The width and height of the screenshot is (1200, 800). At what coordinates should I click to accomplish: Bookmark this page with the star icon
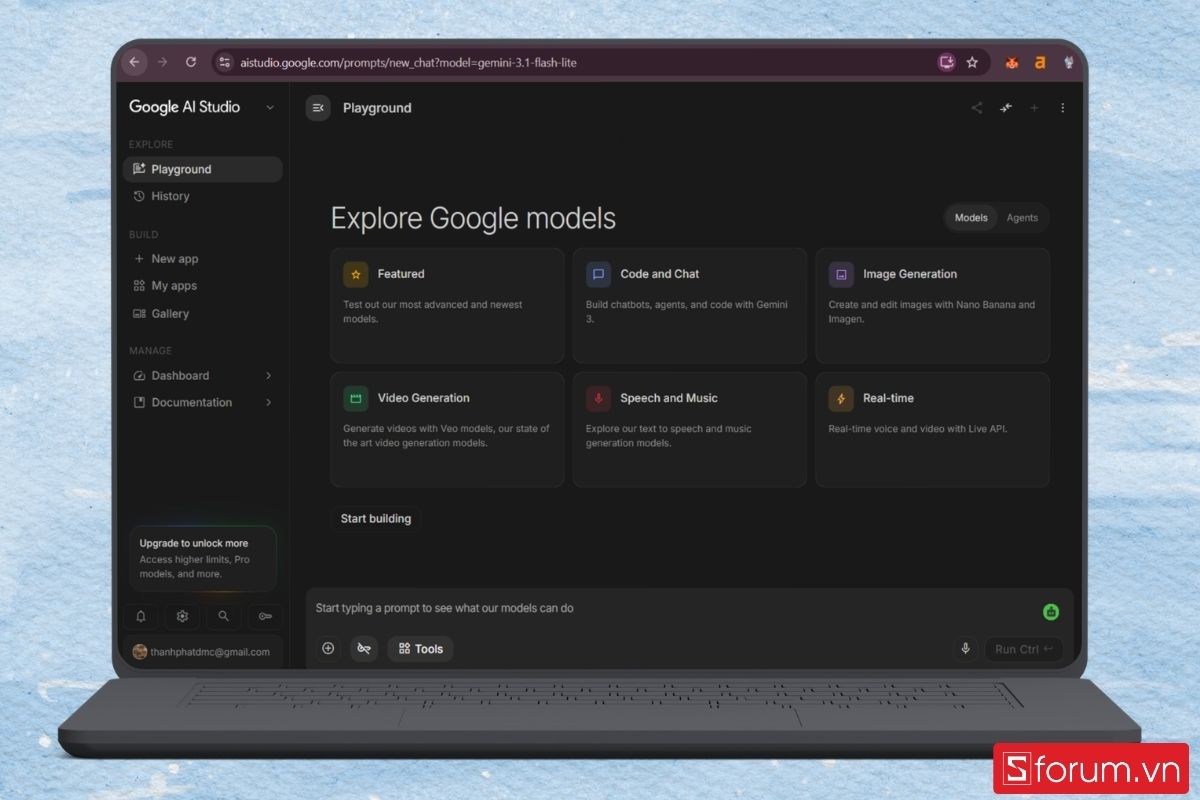[x=972, y=62]
